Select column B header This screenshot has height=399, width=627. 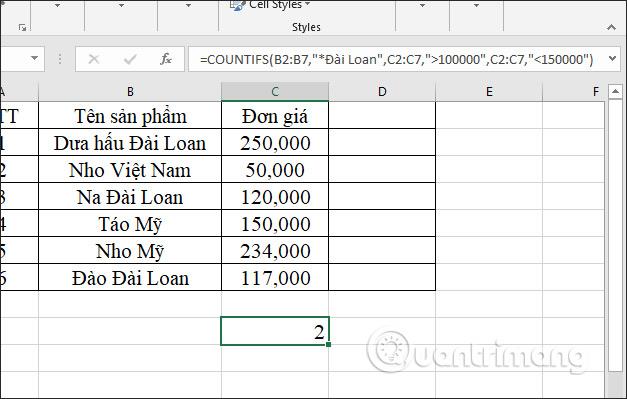[130, 92]
